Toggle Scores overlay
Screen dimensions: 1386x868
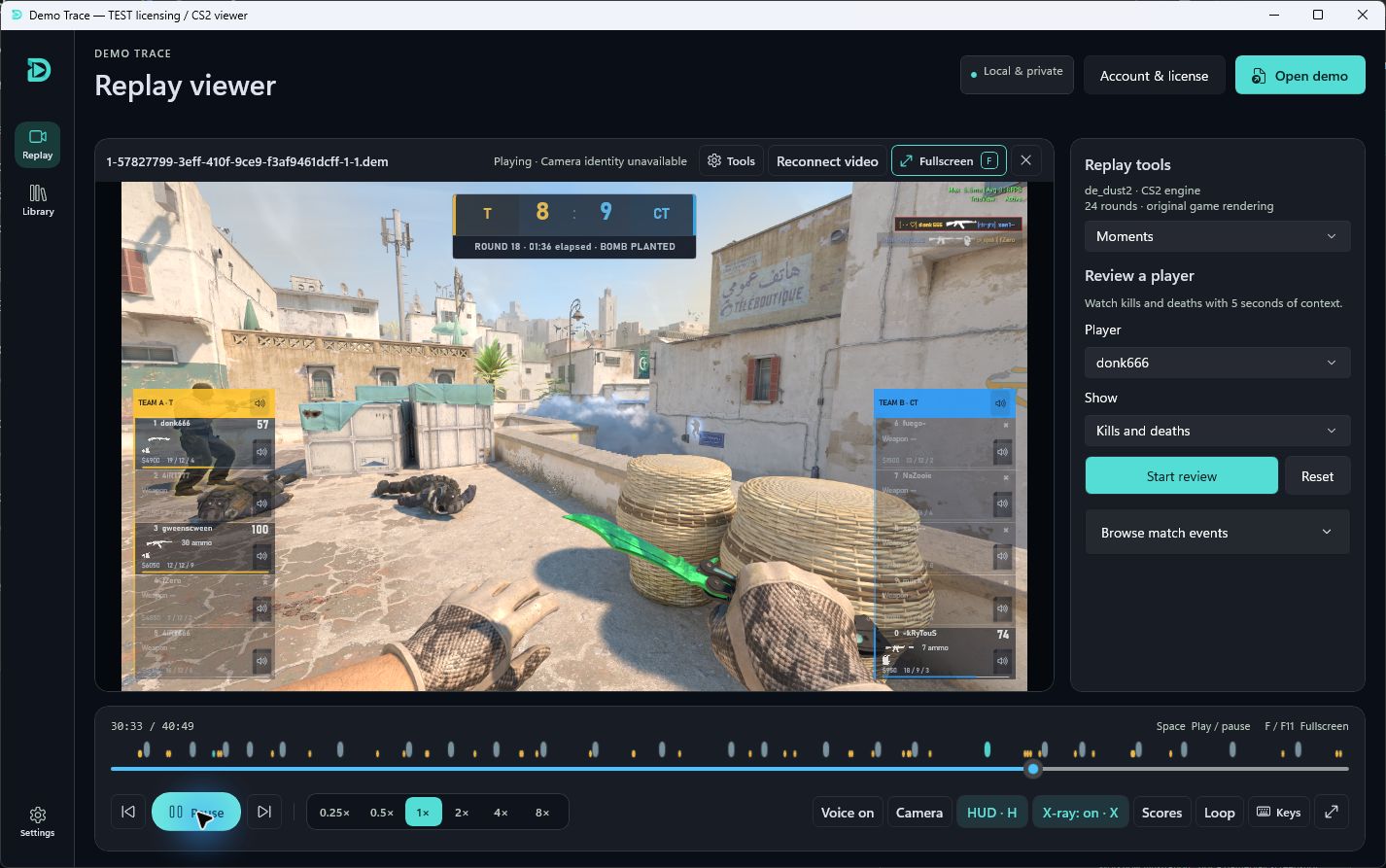point(1161,812)
